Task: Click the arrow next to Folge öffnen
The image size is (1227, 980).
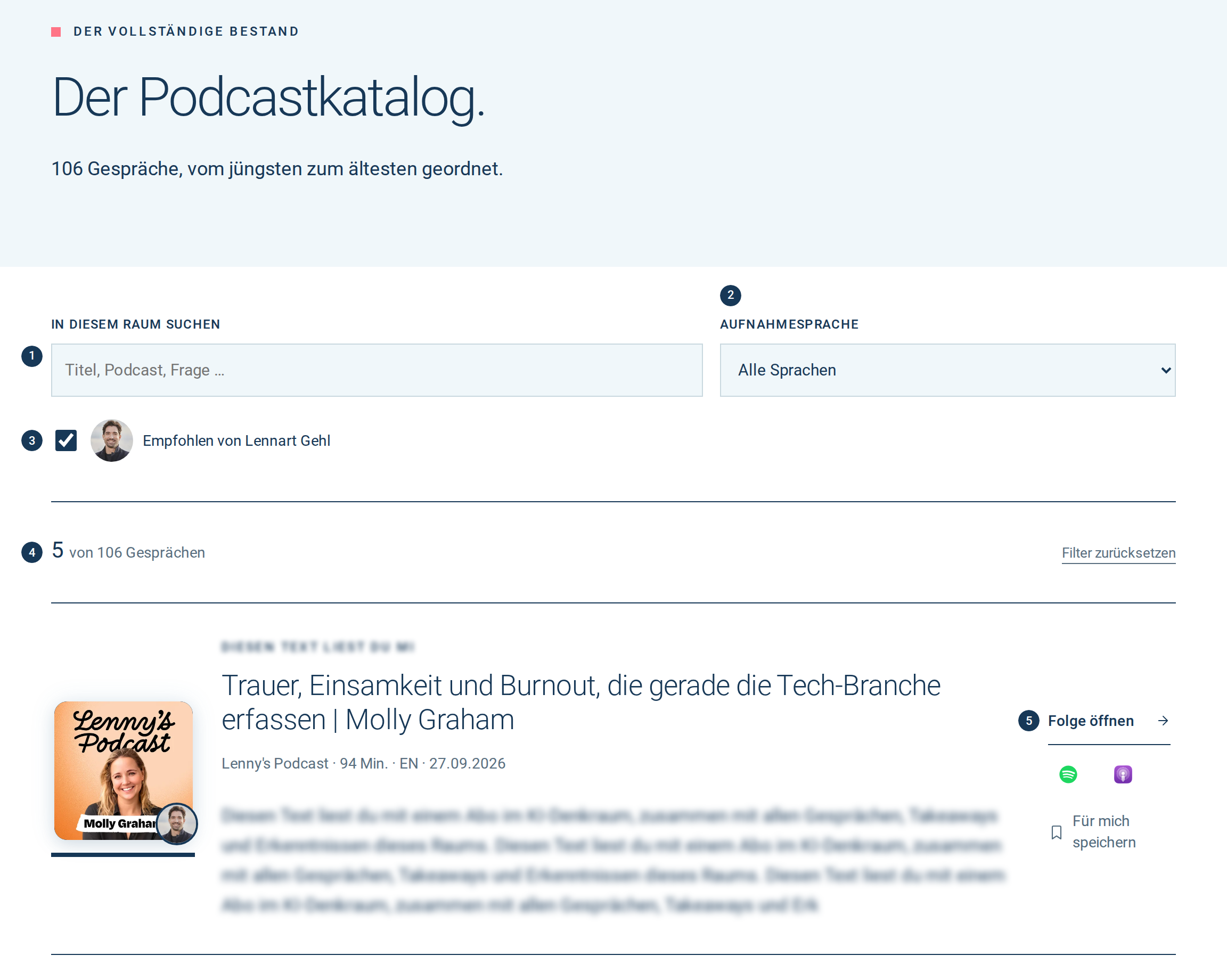Action: tap(1163, 721)
